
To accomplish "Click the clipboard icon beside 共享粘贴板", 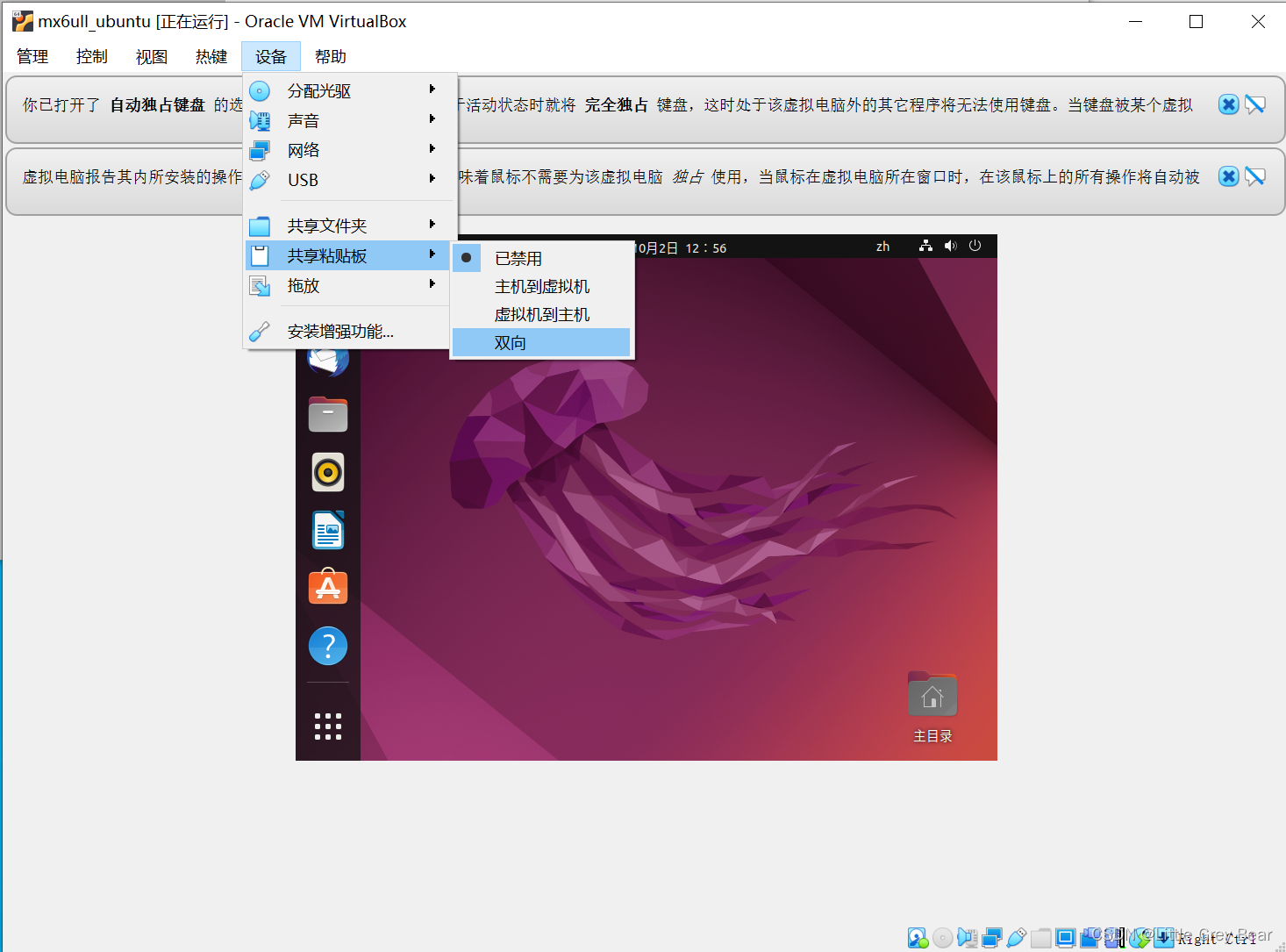I will 260,255.
